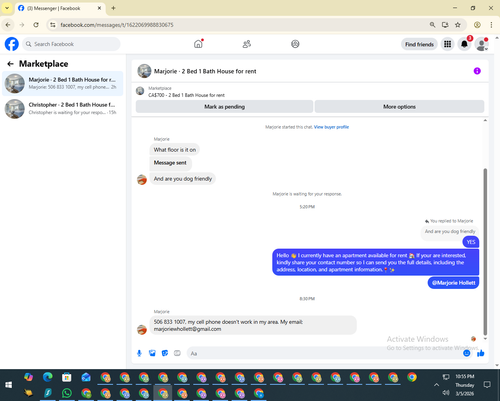Viewport: 500px width, 401px height.
Task: Click the voice clip microphone icon
Action: click(139, 353)
